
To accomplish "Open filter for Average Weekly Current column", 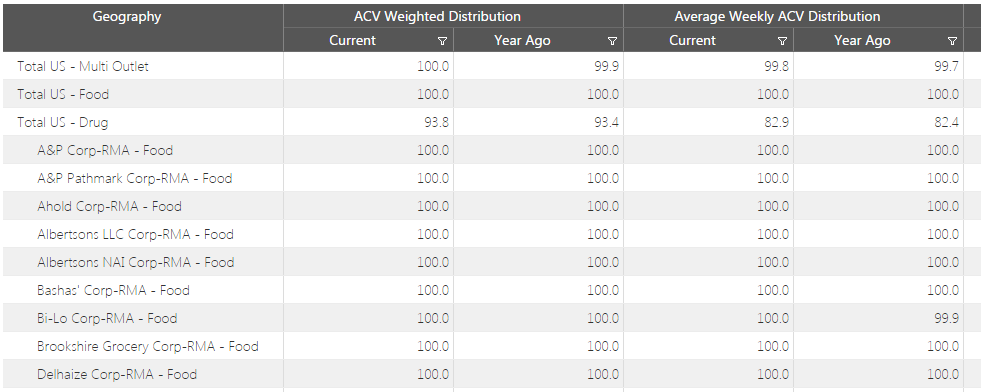I will [x=782, y=41].
